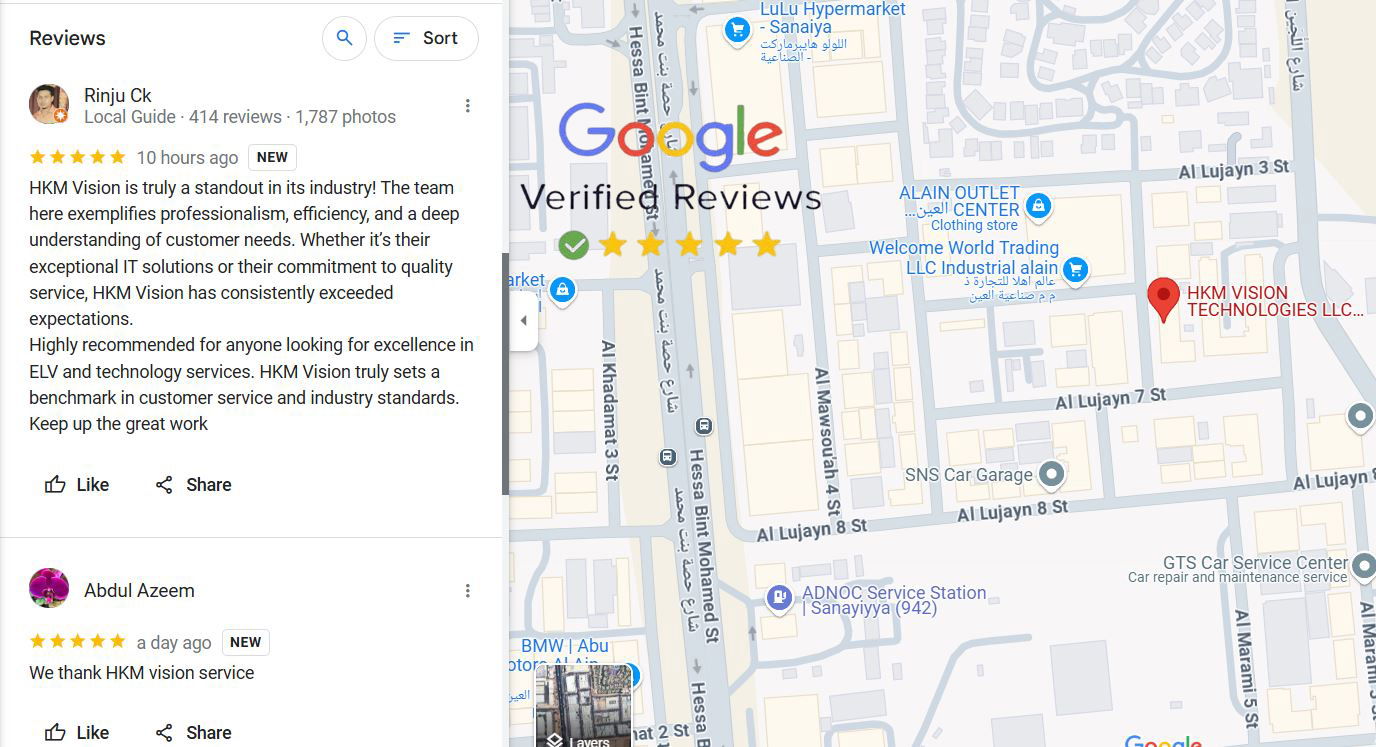Open three-dot menu for Rinju Ck review
Image resolution: width=1376 pixels, height=747 pixels.
point(467,106)
